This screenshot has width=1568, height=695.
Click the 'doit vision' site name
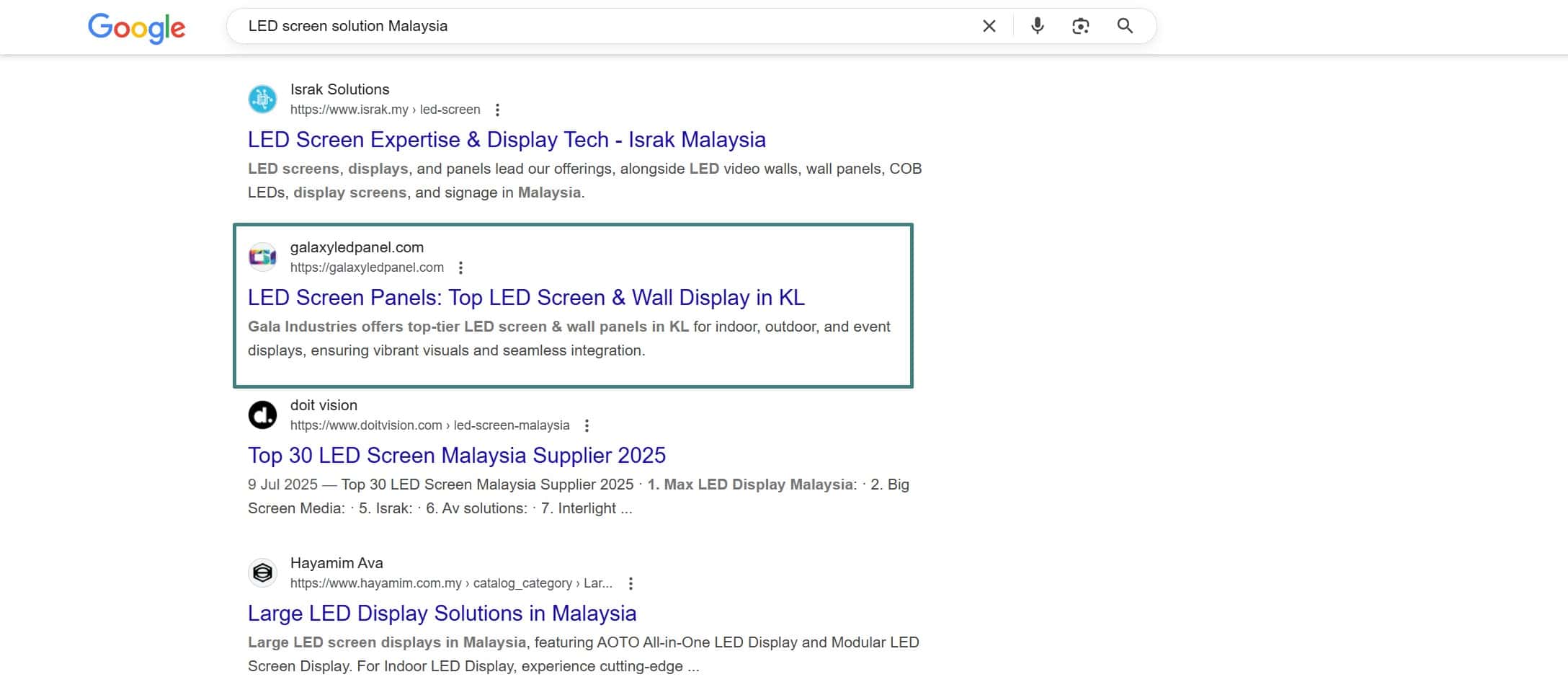click(x=324, y=405)
